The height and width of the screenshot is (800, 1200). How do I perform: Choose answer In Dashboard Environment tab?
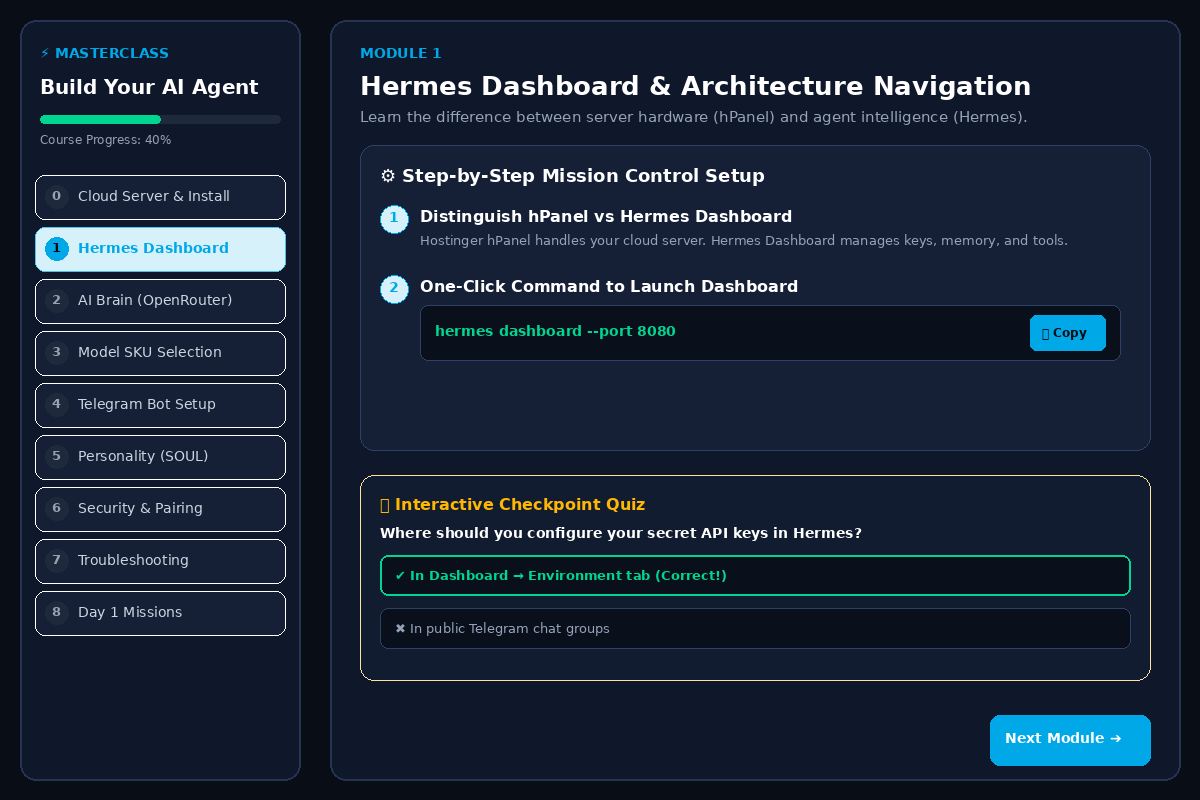(755, 576)
